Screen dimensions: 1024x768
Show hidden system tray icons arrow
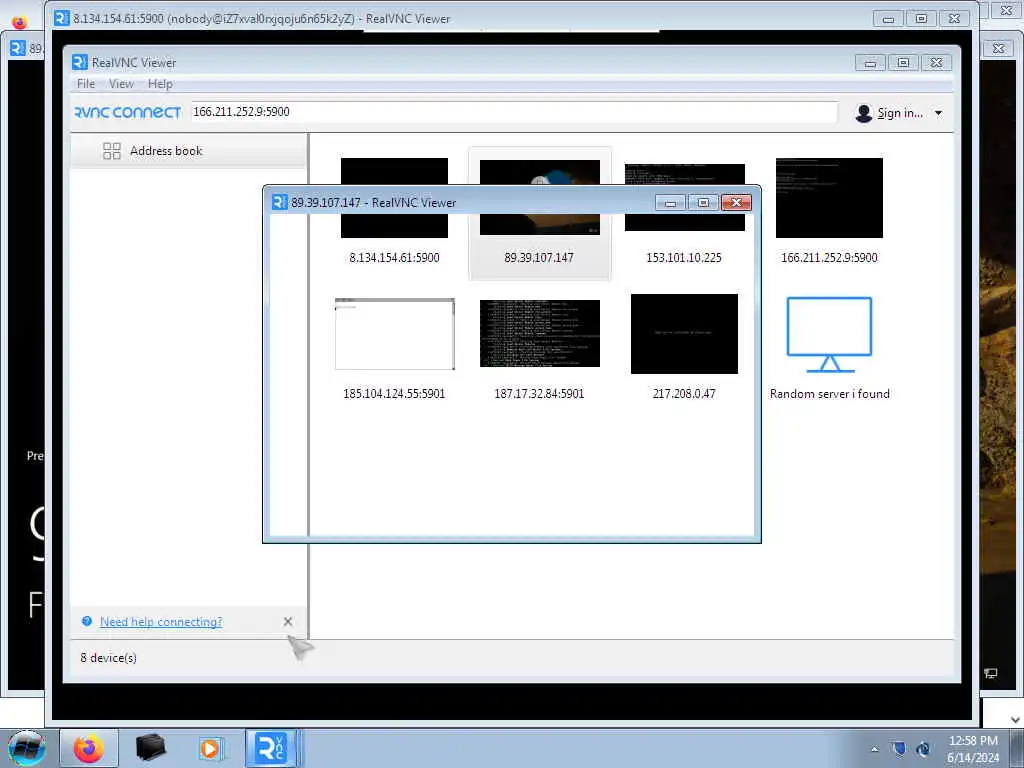[874, 749]
